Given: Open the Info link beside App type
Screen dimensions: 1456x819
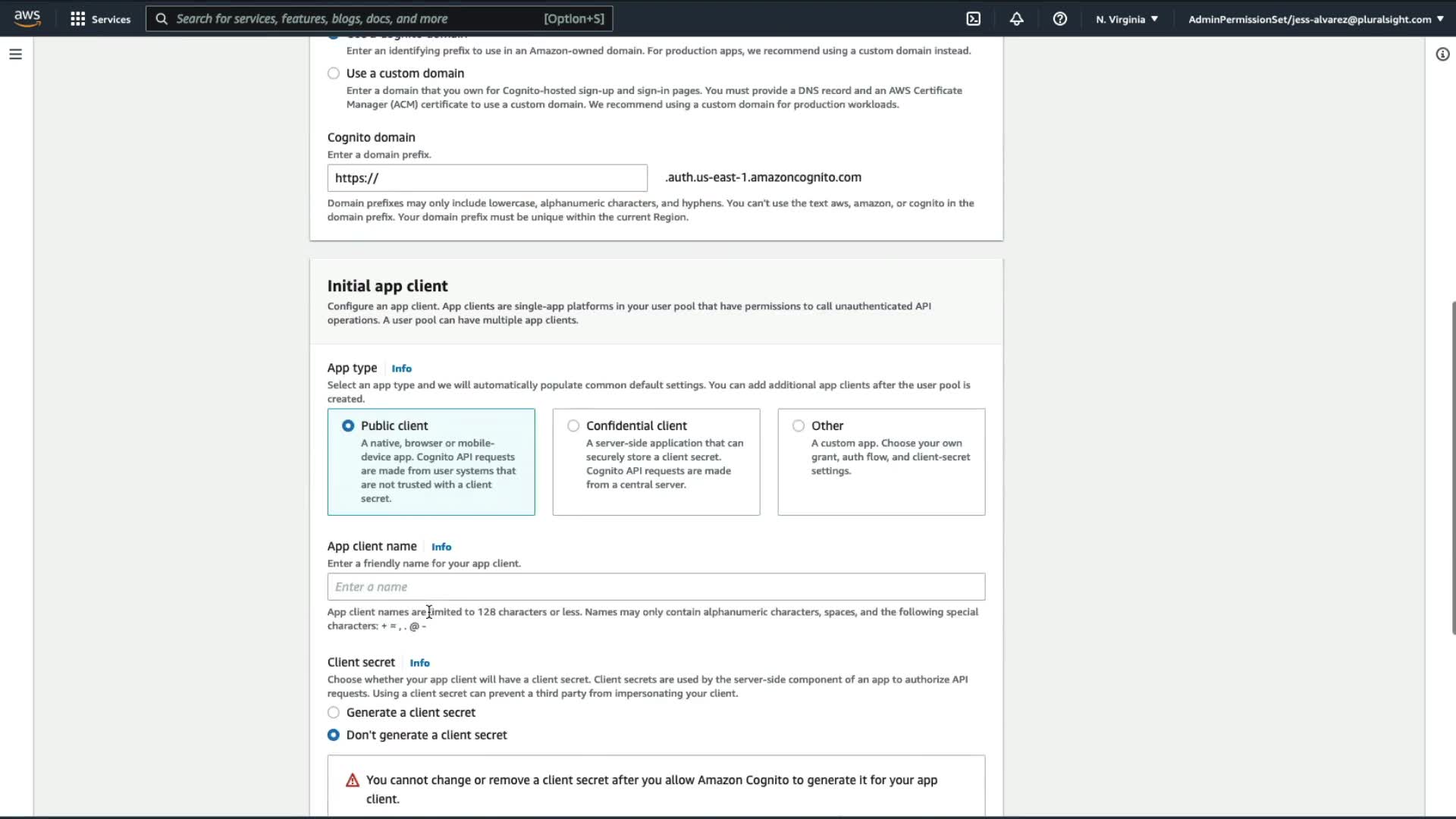Looking at the screenshot, I should 401,369.
